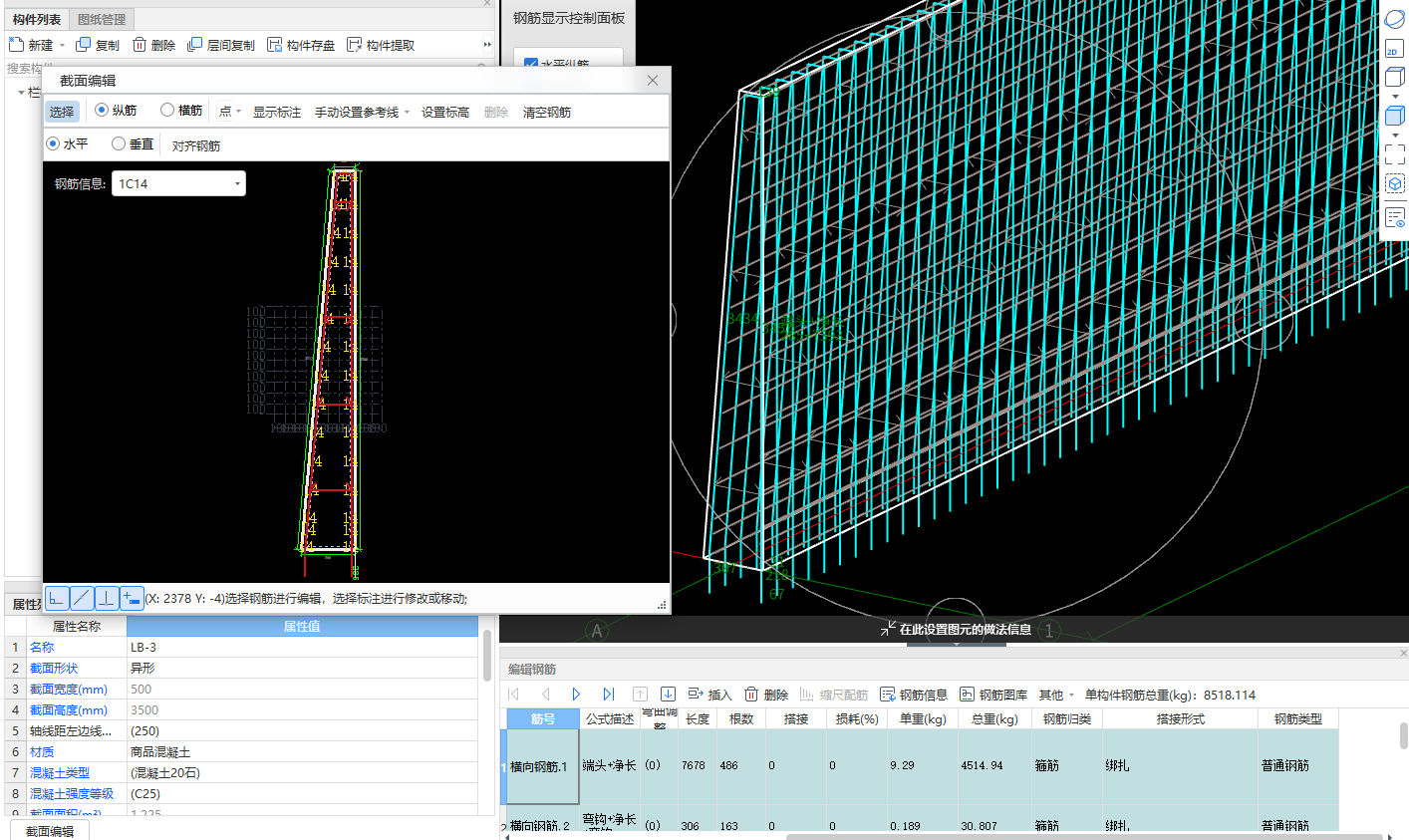Go to next rebar record icon

coord(576,695)
